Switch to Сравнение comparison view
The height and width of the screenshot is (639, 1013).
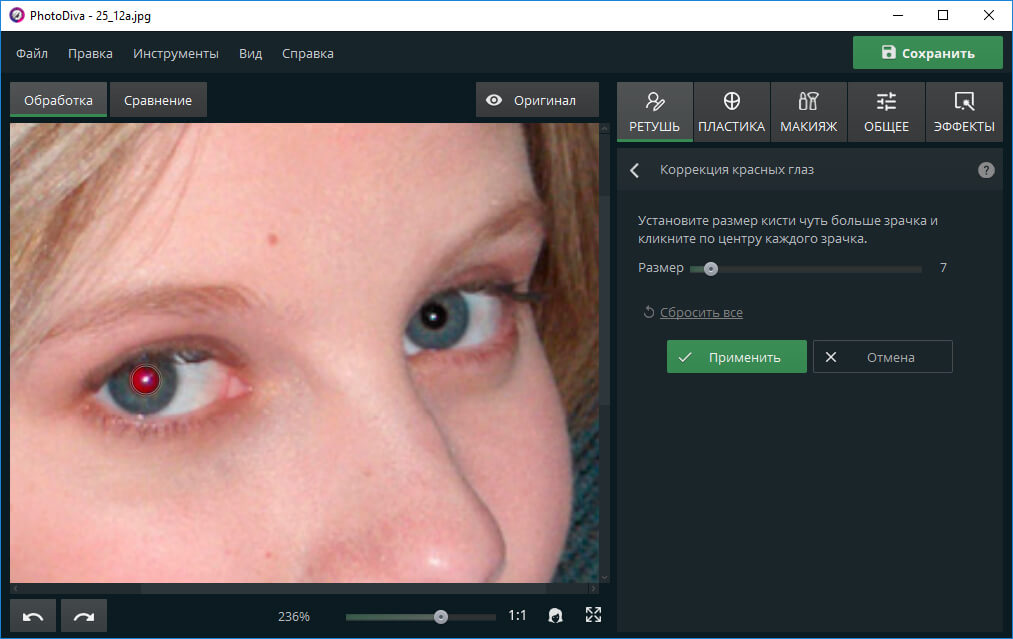(158, 100)
